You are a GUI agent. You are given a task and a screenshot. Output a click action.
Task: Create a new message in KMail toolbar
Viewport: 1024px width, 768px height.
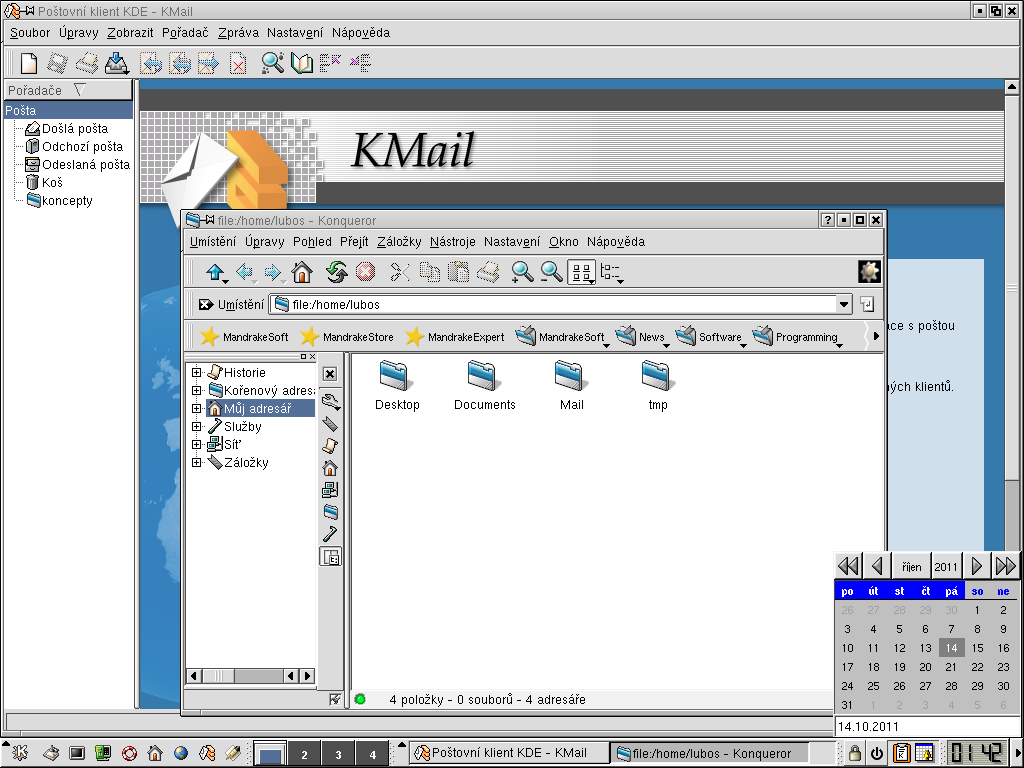tap(29, 63)
